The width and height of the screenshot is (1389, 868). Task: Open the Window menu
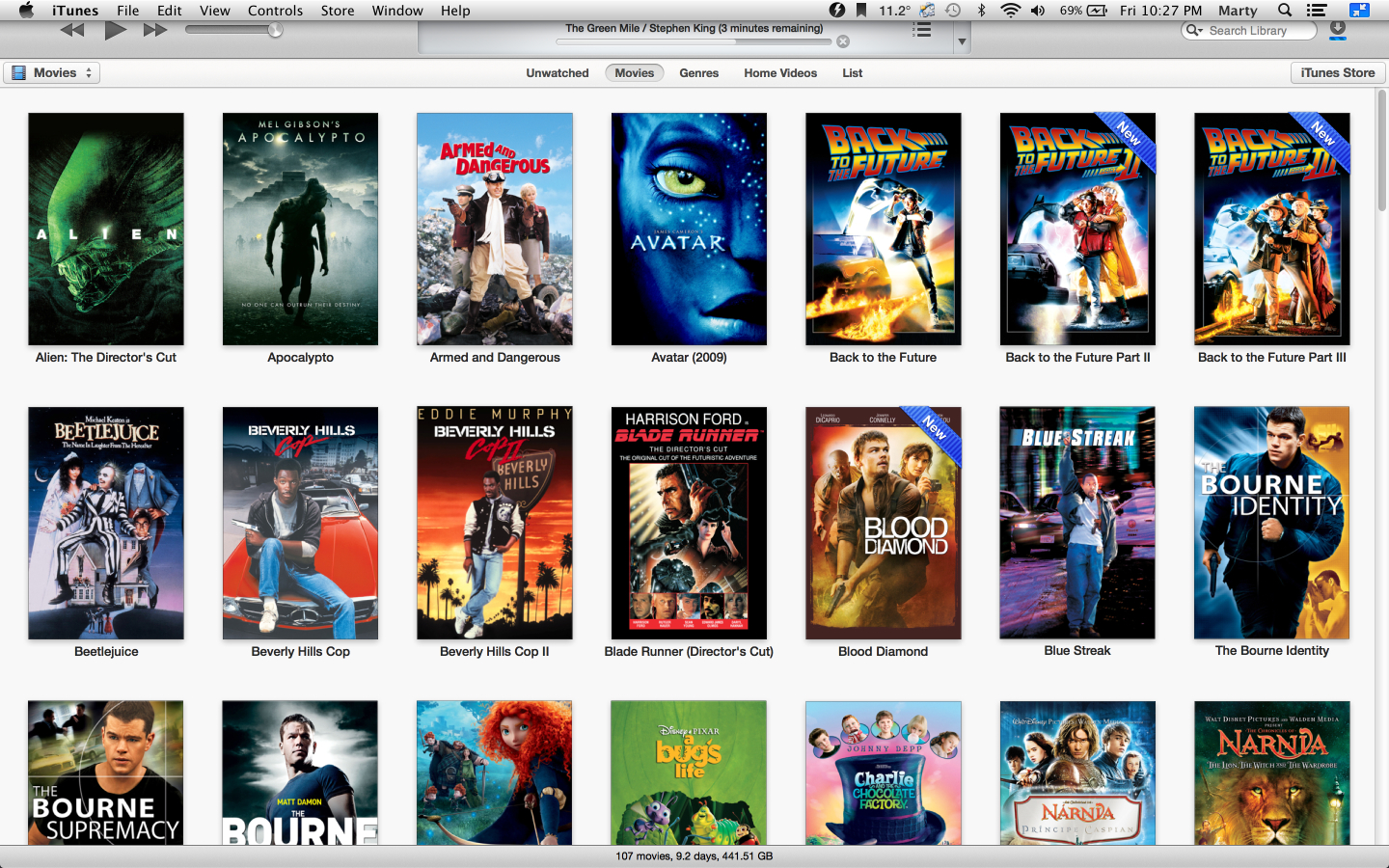397,11
